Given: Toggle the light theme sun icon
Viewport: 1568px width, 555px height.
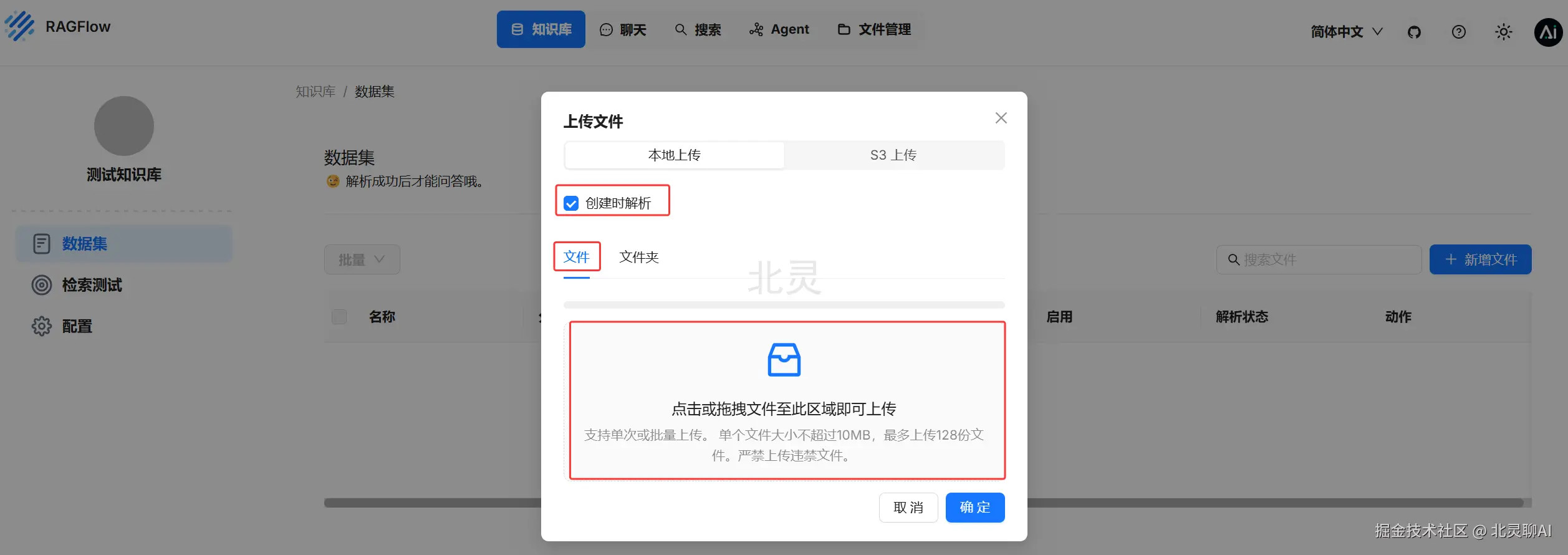Looking at the screenshot, I should (x=1504, y=32).
